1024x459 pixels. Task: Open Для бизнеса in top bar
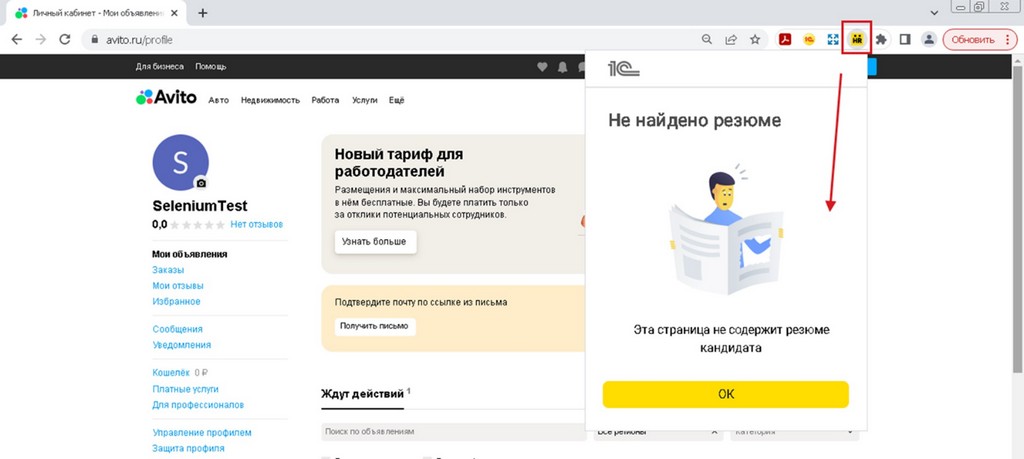(160, 67)
